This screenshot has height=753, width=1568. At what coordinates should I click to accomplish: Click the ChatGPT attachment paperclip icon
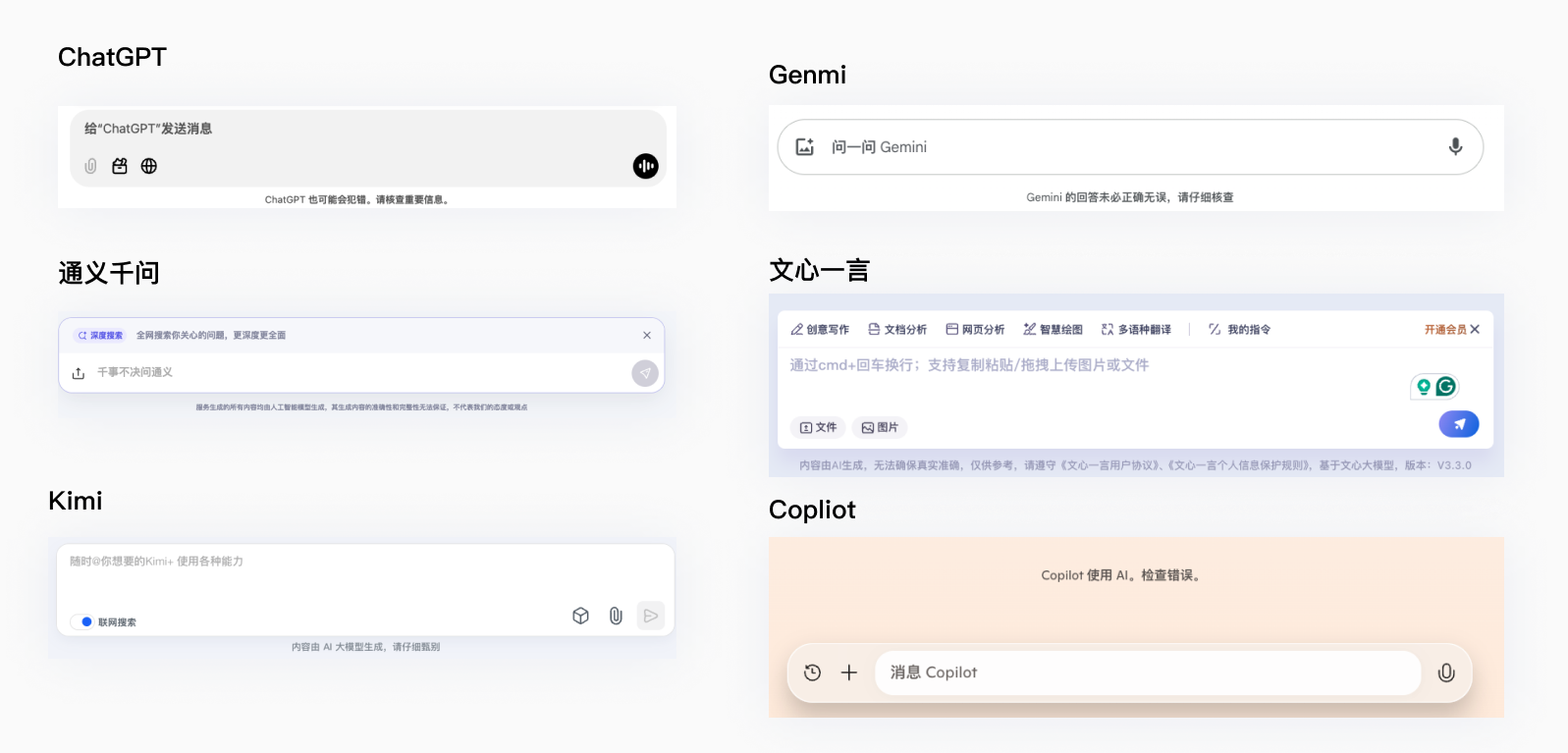click(x=90, y=166)
